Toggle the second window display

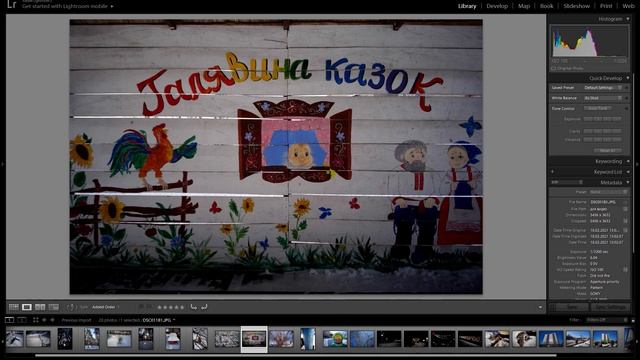pos(22,320)
